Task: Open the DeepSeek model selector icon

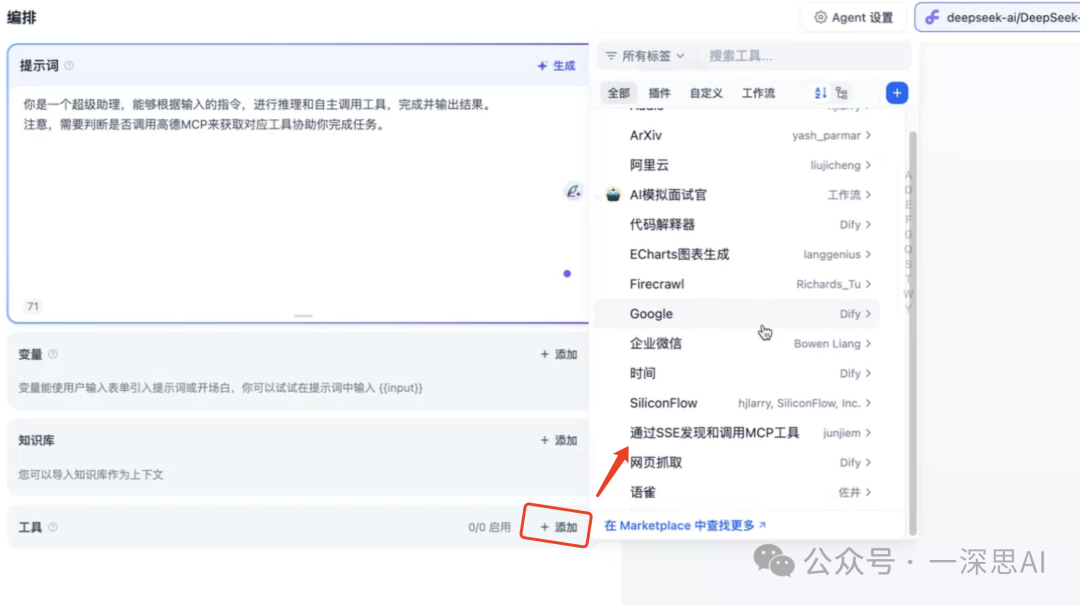Action: [932, 17]
